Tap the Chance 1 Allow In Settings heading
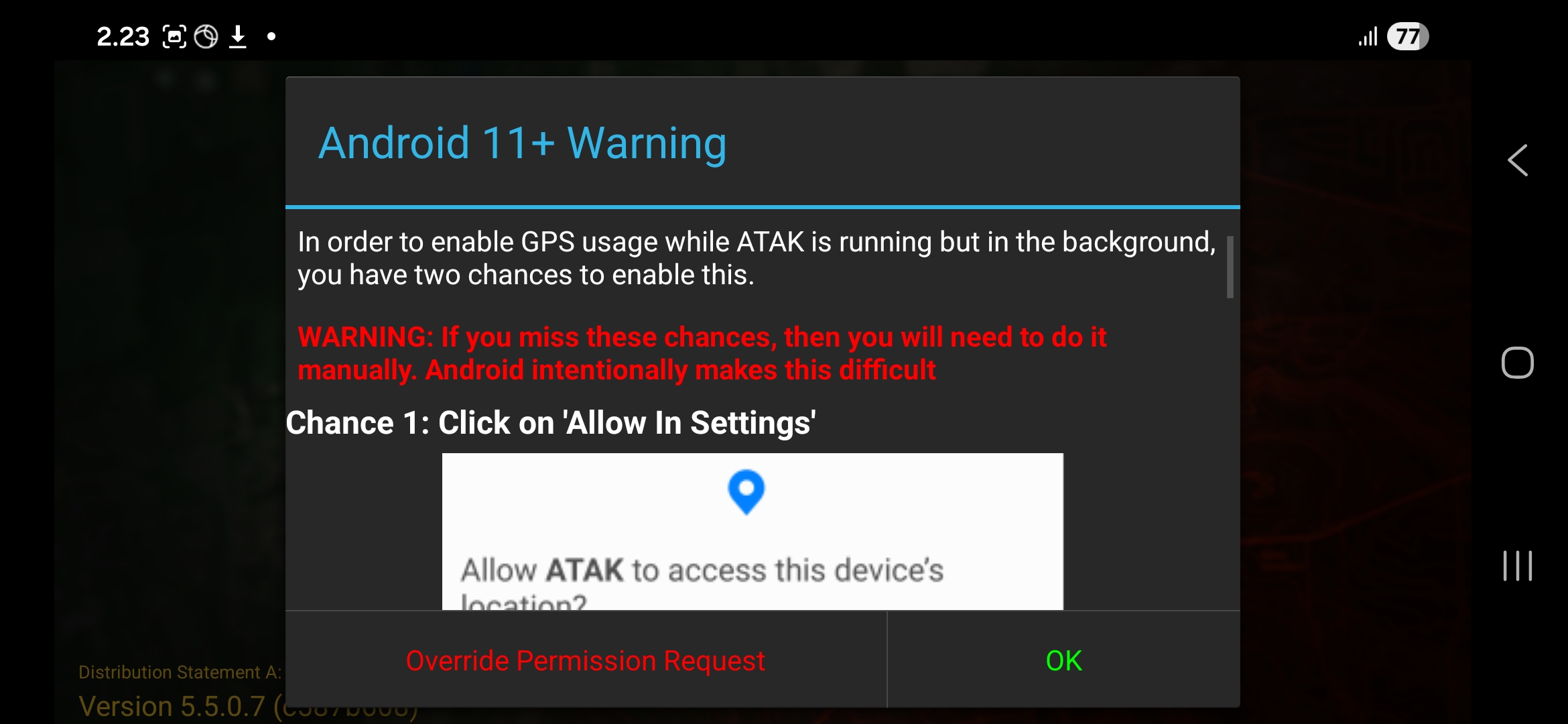The image size is (1568, 724). pos(551,423)
